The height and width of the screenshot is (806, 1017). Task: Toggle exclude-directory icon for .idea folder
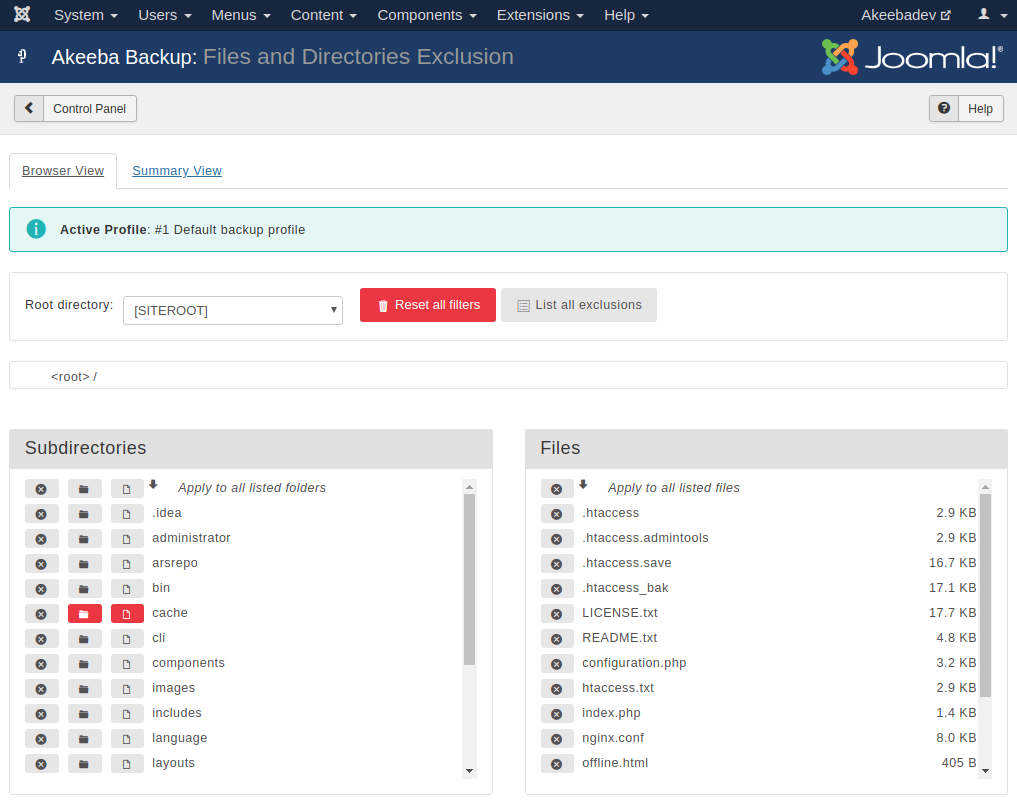click(42, 514)
